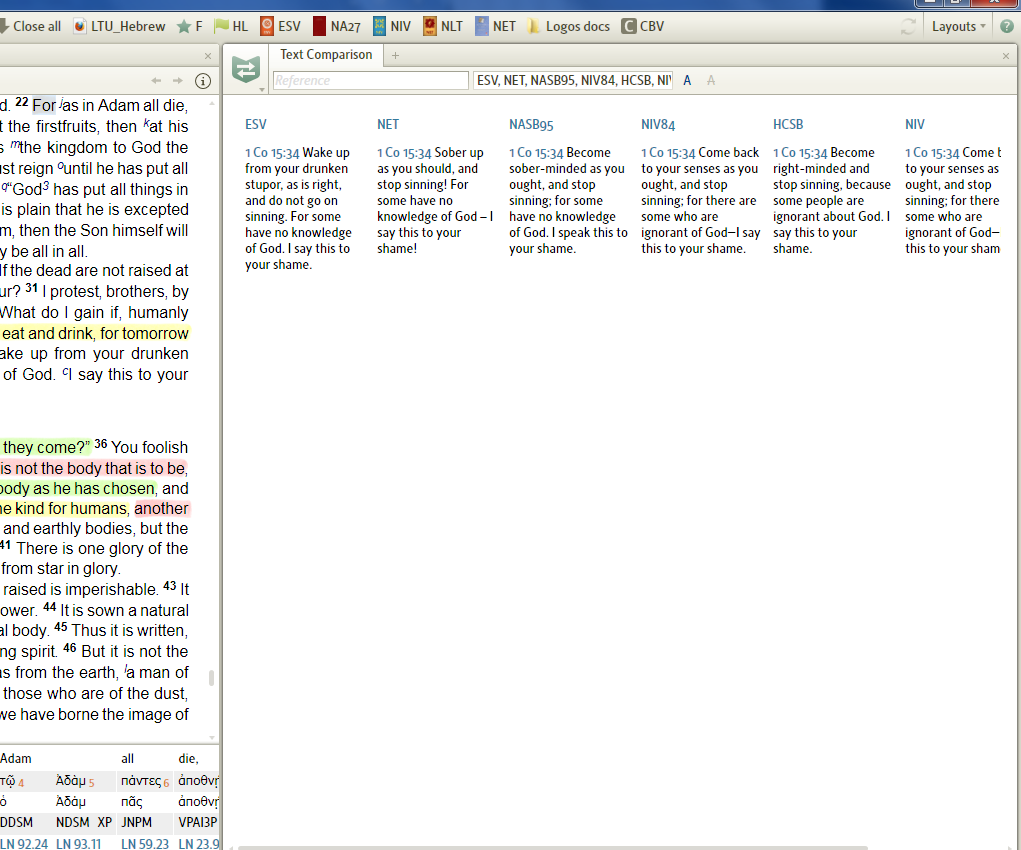1021x850 pixels.
Task: Open the Layouts dropdown
Action: click(958, 27)
